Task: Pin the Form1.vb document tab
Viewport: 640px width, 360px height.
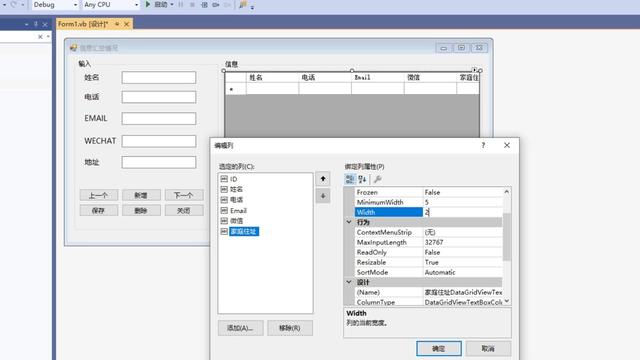Action: coord(117,24)
